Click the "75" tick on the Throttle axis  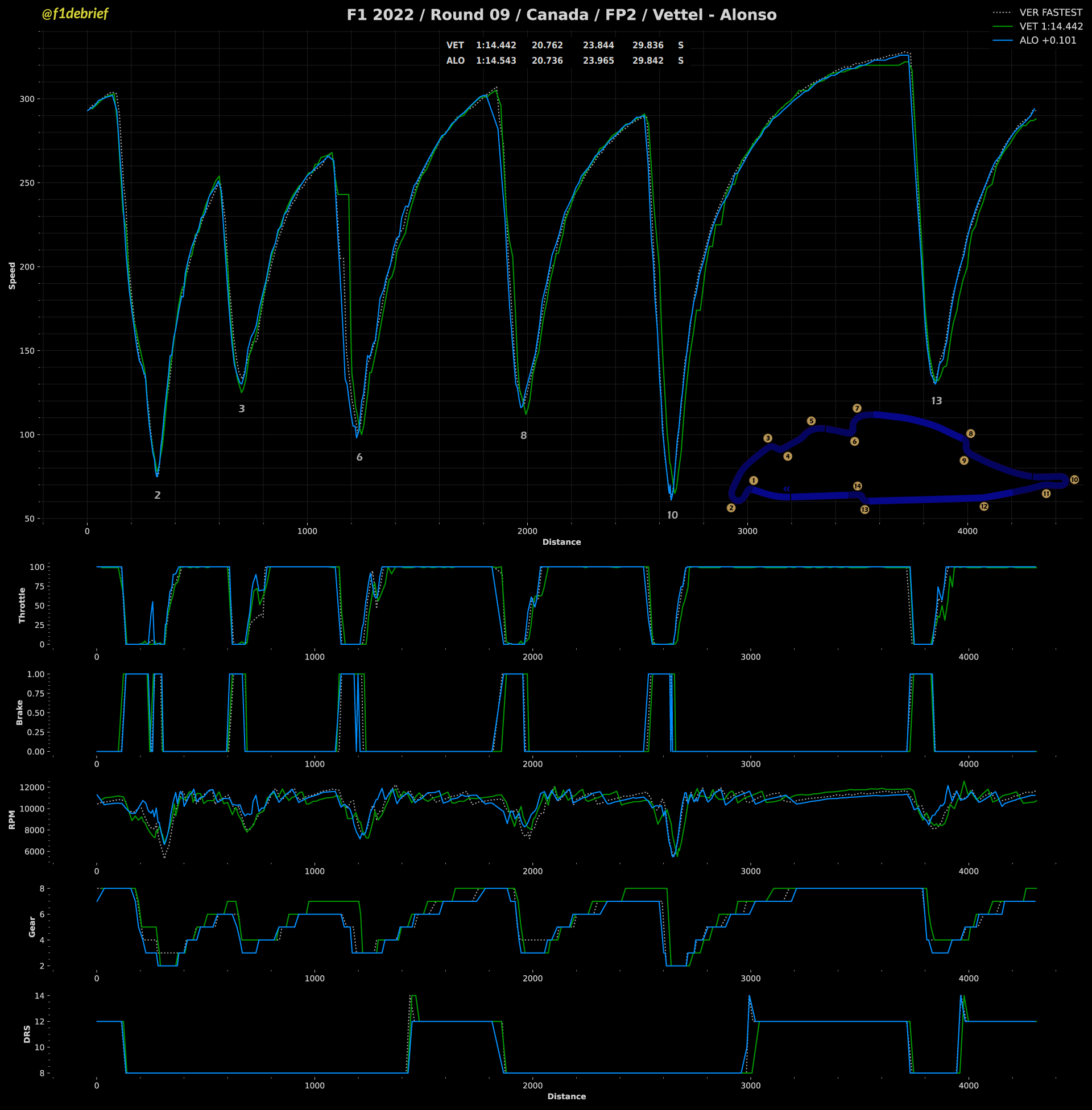click(x=39, y=586)
